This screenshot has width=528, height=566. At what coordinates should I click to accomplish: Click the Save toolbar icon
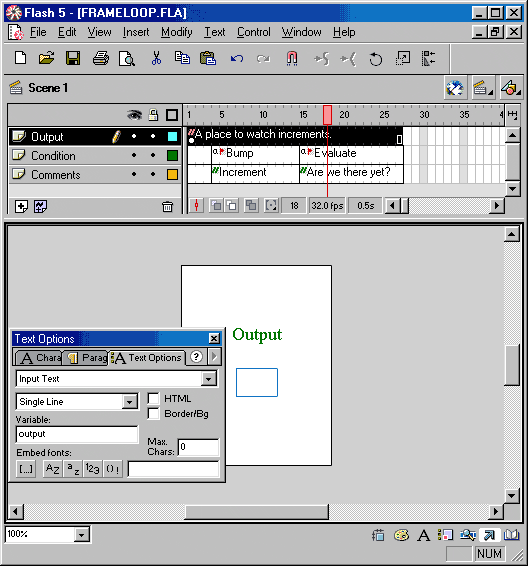pos(73,58)
